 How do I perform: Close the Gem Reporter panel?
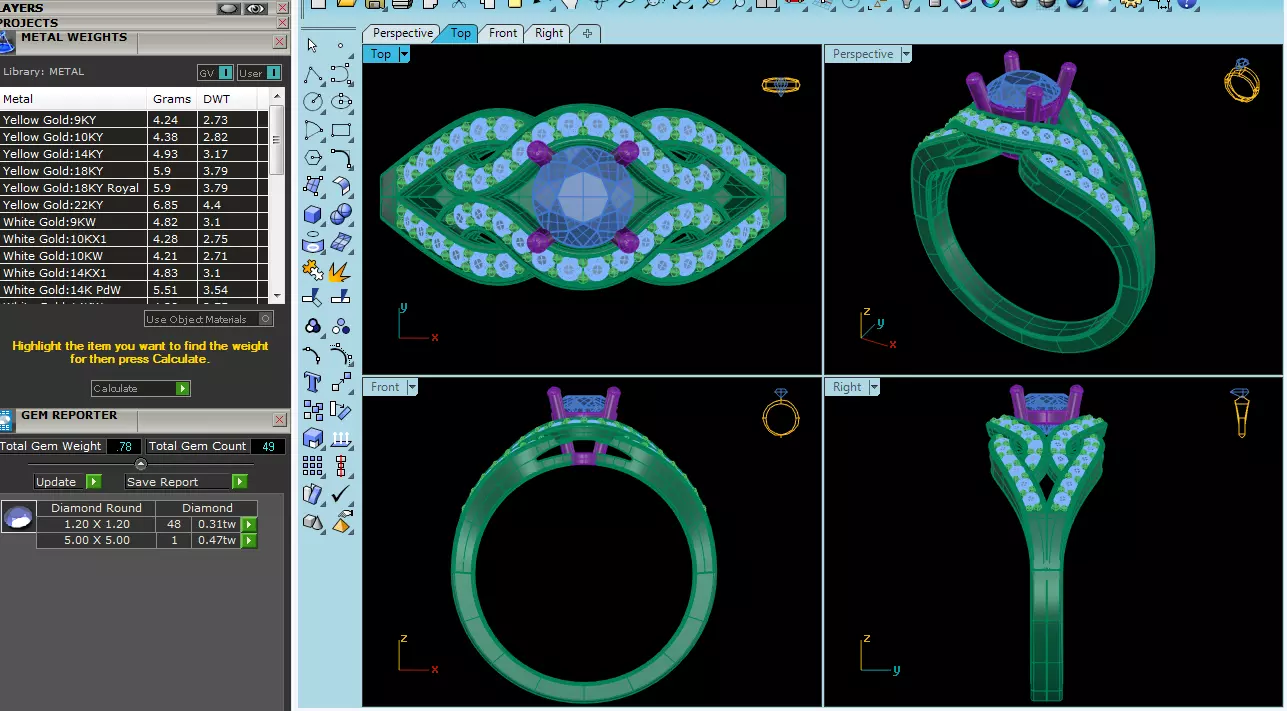(280, 420)
